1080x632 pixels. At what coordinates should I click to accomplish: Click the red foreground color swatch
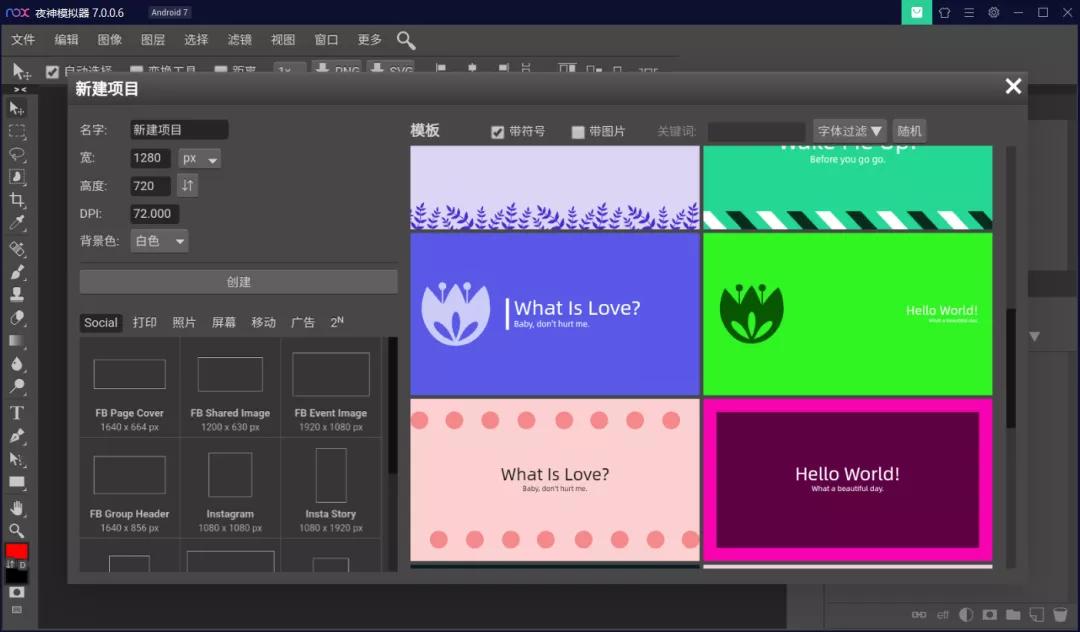pyautogui.click(x=18, y=550)
